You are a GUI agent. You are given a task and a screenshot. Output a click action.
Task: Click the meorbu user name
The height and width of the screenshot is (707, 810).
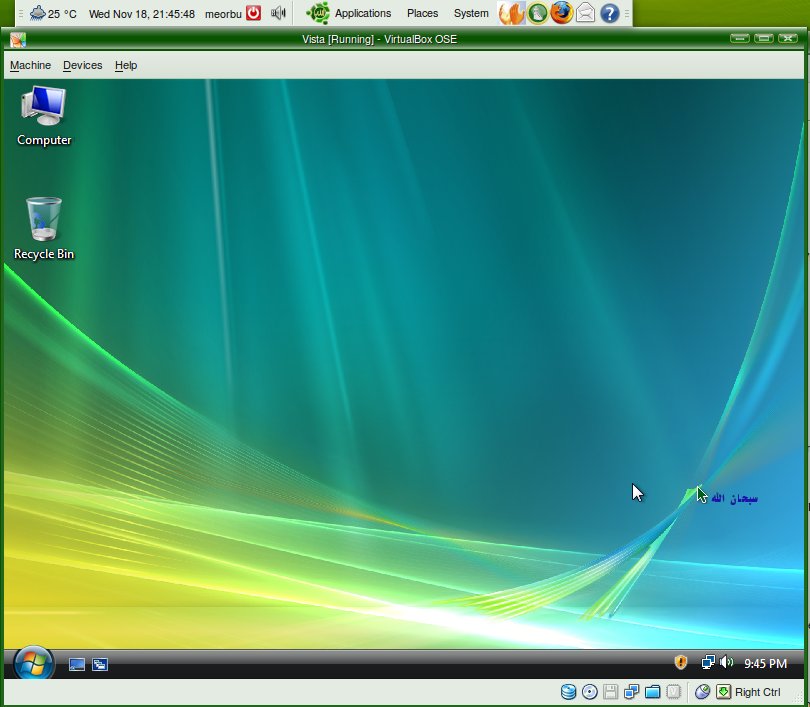click(x=223, y=14)
